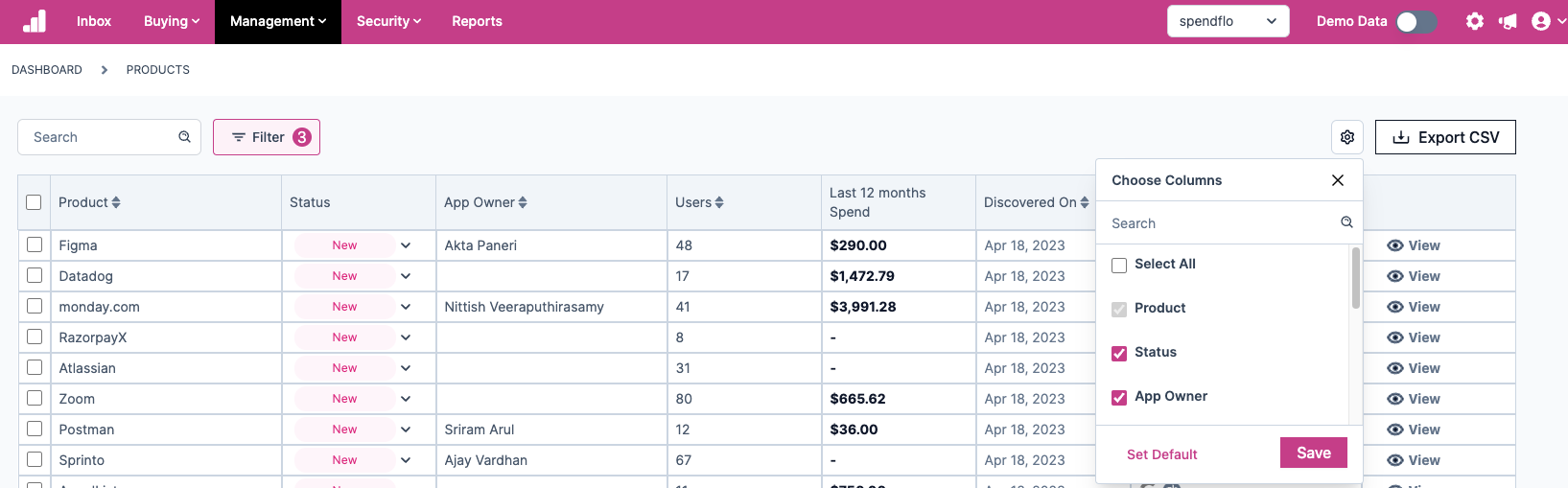This screenshot has height=488, width=1568.
Task: Check the monday.com row checkbox
Action: [x=35, y=306]
